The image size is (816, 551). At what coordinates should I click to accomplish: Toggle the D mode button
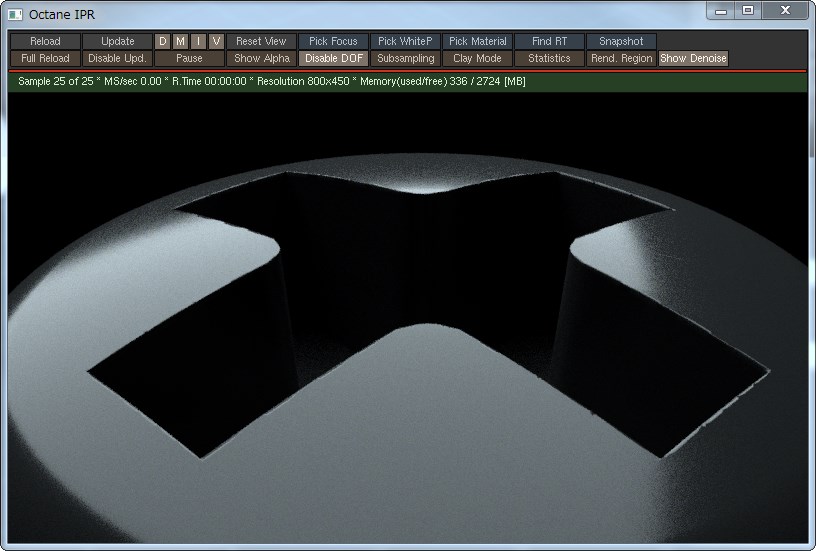pos(163,41)
